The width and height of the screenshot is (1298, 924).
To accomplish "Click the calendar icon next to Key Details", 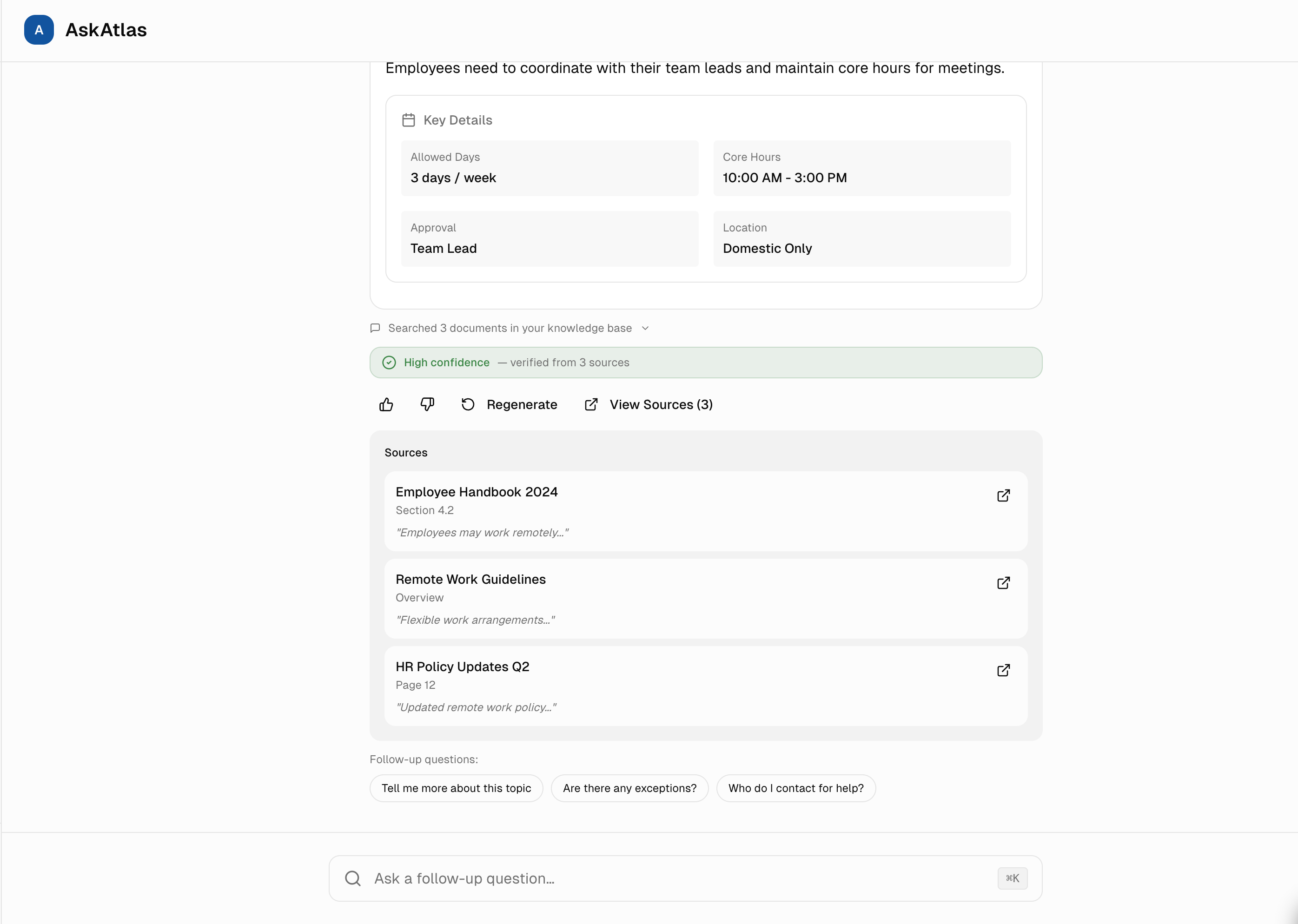I will 408,119.
